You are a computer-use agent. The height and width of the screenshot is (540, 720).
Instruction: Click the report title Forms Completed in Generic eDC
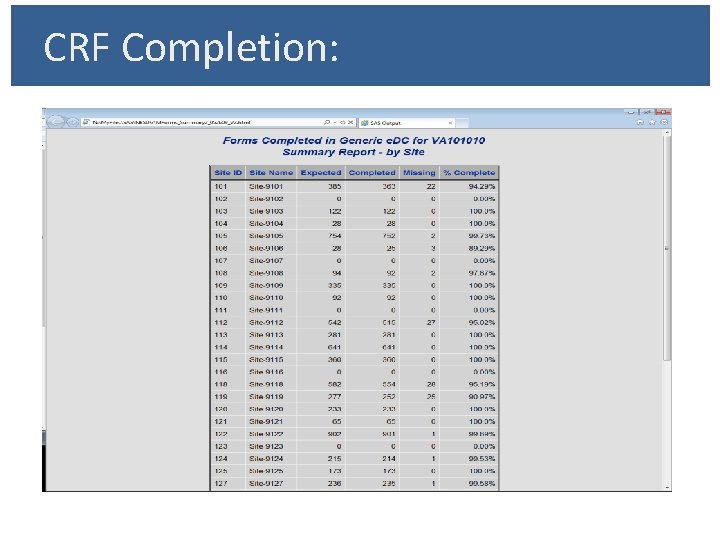point(354,141)
